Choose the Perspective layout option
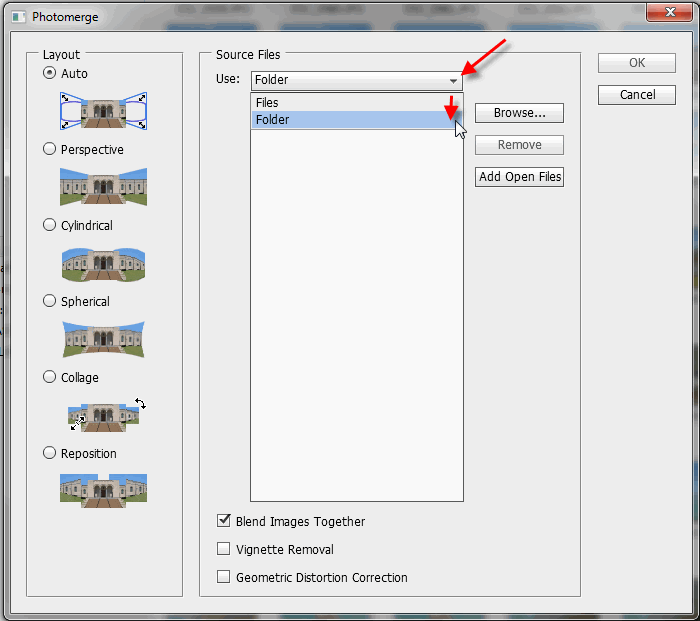Viewport: 700px width, 621px height. 50,149
